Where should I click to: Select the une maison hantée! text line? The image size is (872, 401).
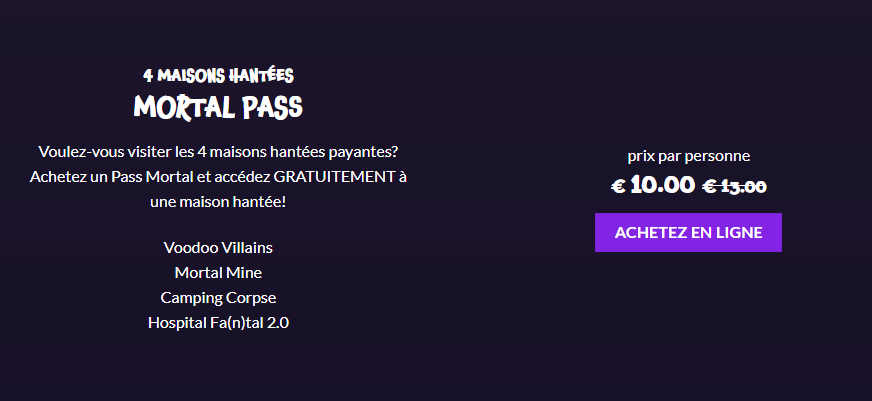pos(218,201)
